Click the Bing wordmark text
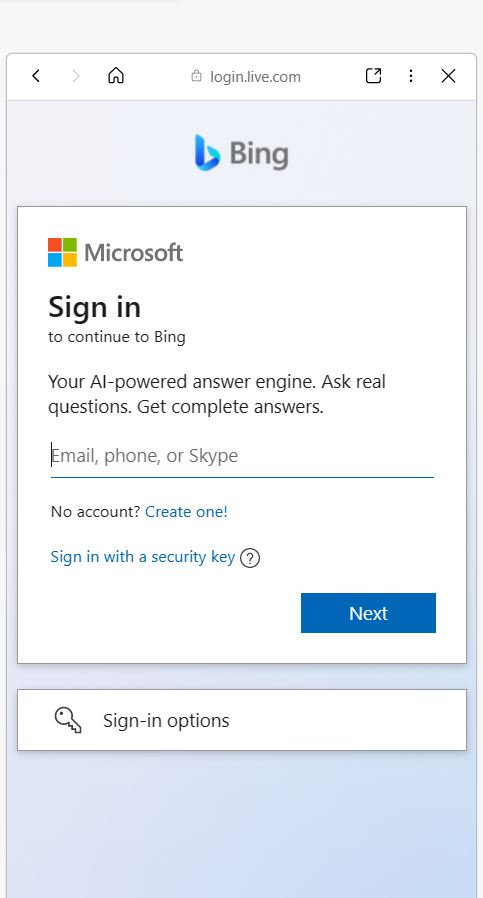483x898 pixels. tap(259, 154)
